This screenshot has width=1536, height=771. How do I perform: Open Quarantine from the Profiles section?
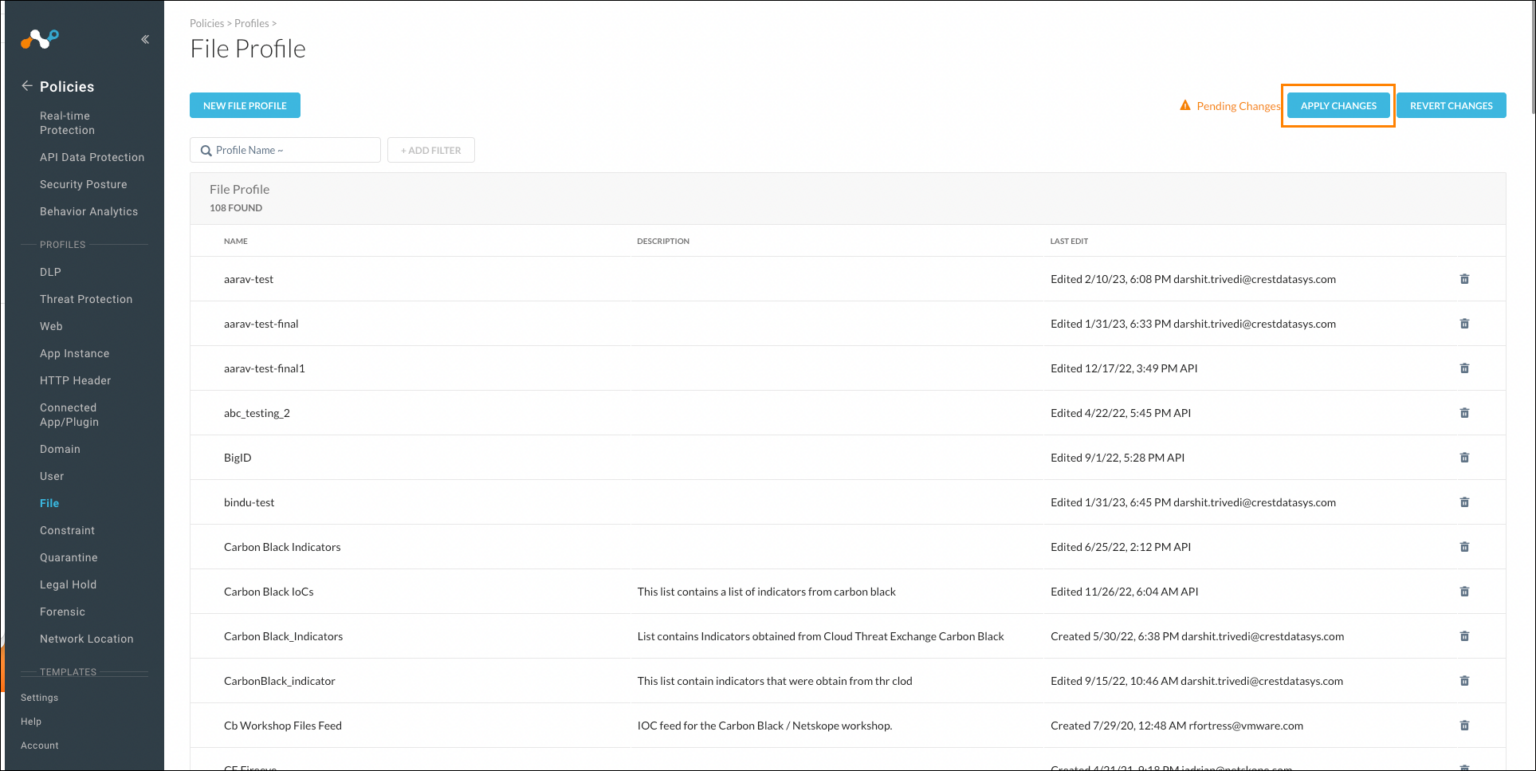click(67, 557)
